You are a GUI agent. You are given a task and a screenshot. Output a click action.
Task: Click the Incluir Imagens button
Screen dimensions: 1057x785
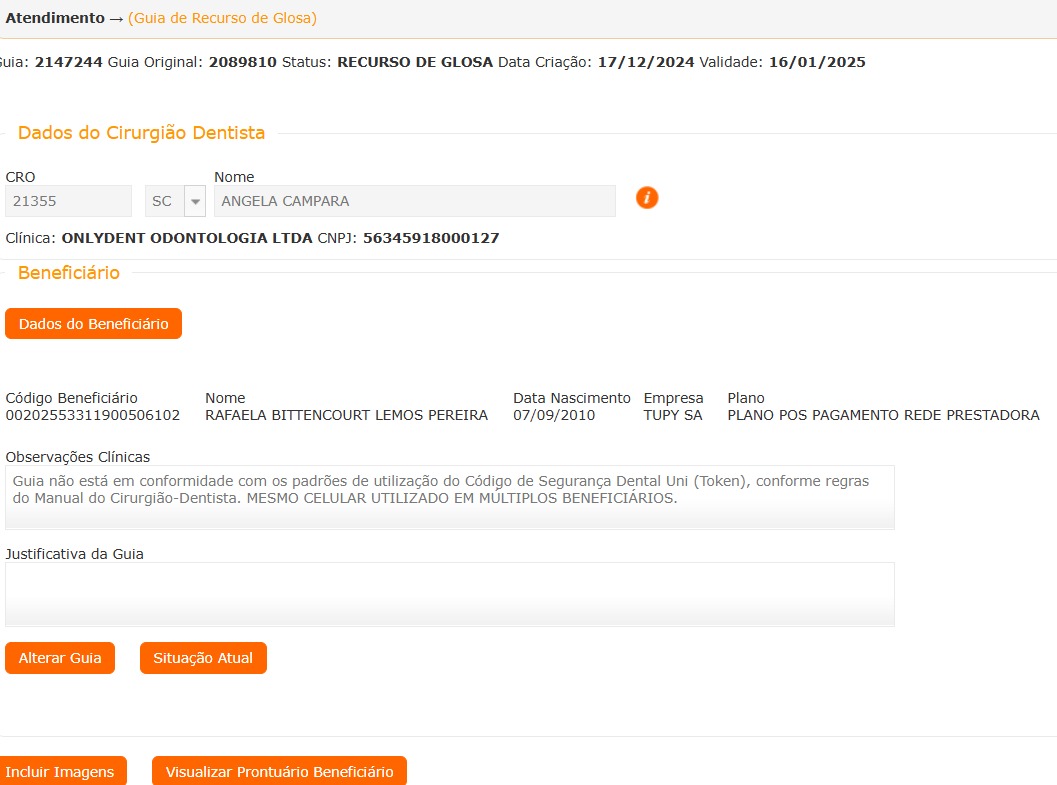click(x=61, y=772)
